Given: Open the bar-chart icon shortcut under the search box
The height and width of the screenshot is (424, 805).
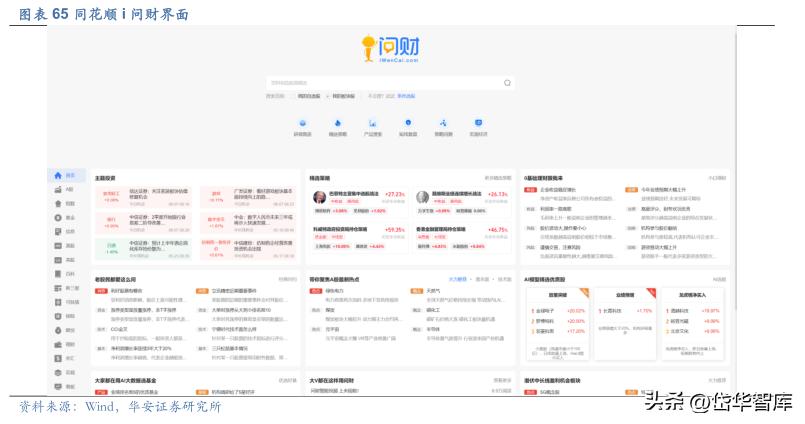Looking at the screenshot, I should point(372,123).
